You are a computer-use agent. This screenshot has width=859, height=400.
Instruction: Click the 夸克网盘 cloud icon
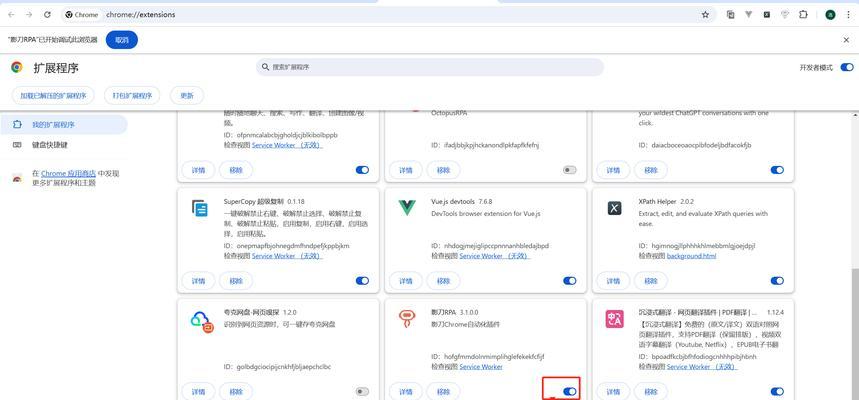(x=202, y=323)
